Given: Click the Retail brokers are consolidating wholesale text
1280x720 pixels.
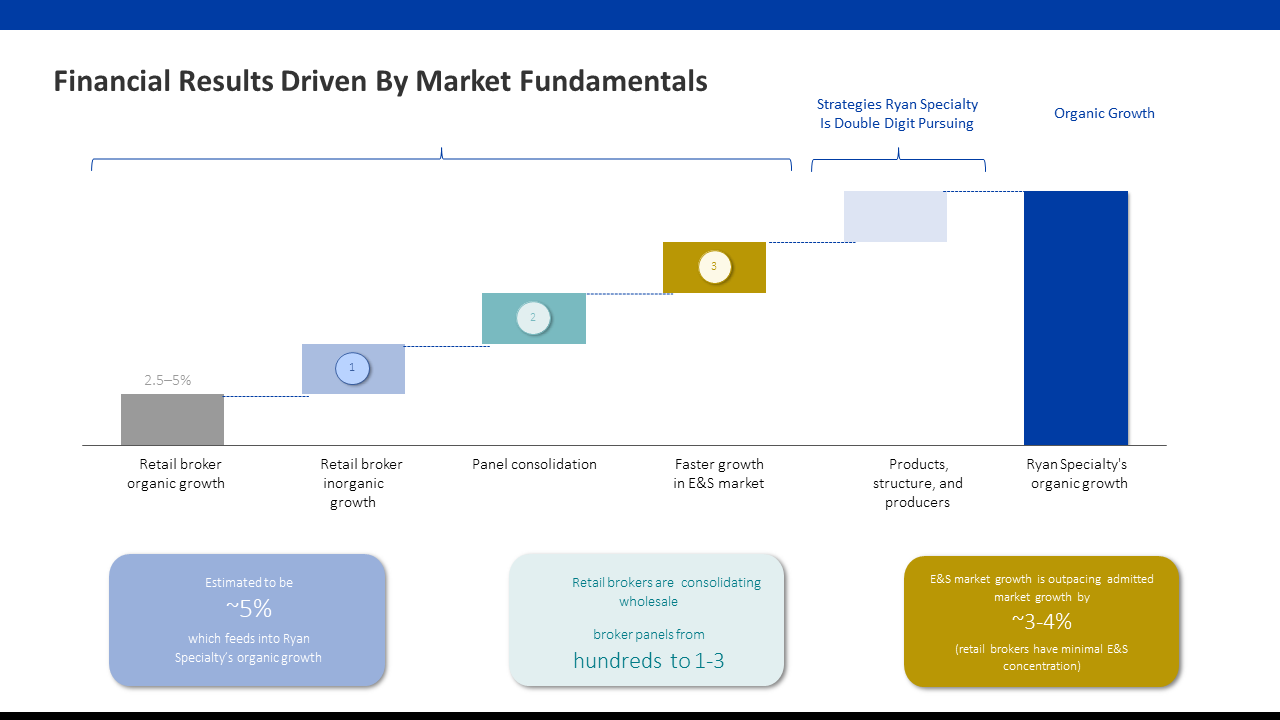Looking at the screenshot, I should tap(666, 592).
